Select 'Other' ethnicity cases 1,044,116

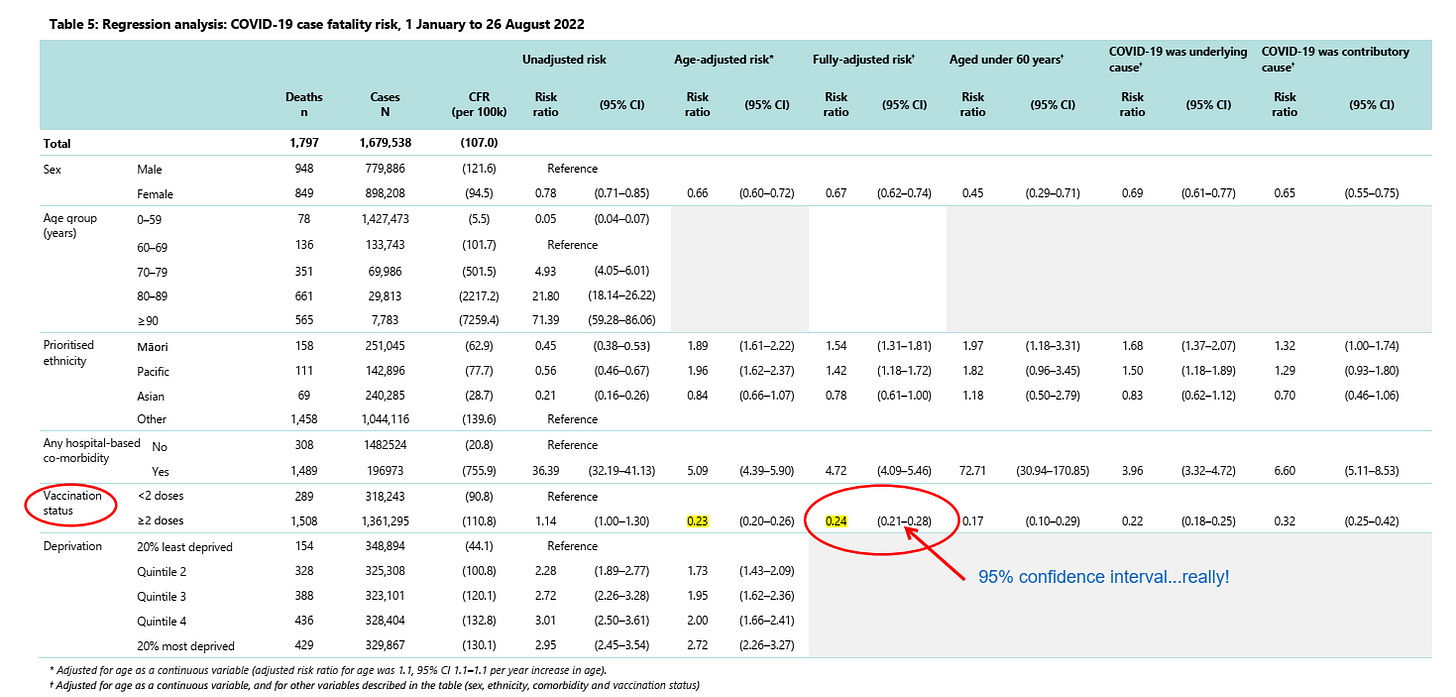(384, 419)
